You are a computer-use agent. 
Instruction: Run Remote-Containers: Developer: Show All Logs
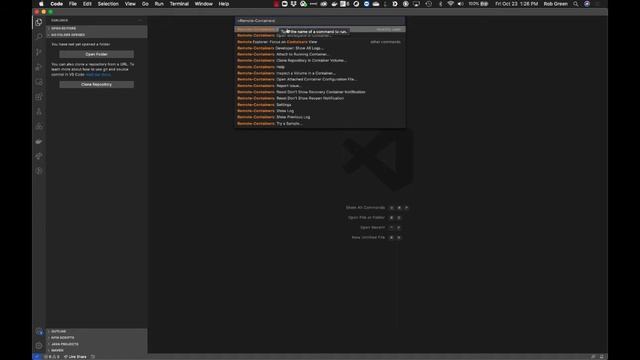320,48
